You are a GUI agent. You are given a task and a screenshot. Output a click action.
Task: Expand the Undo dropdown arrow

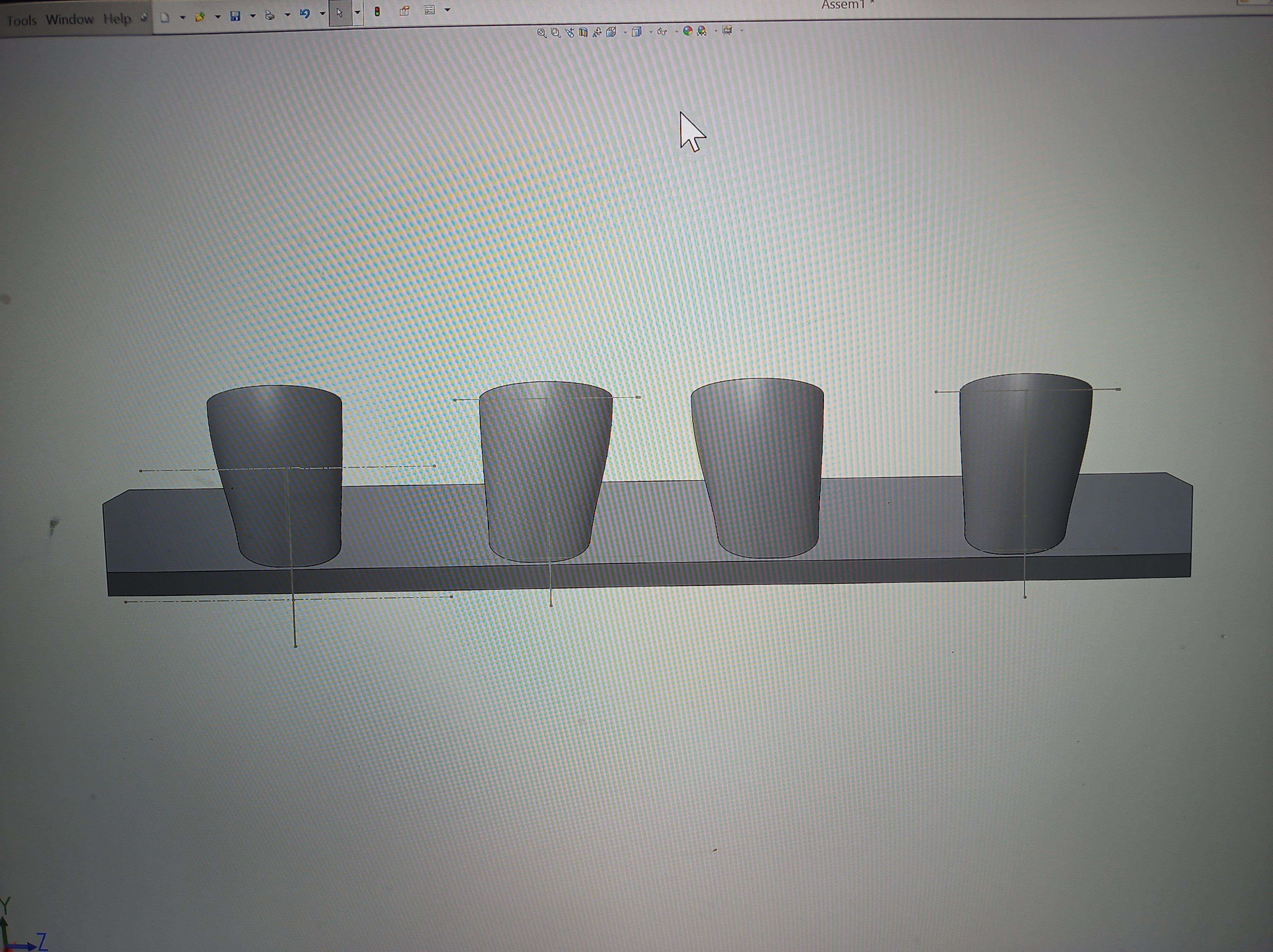click(x=322, y=14)
